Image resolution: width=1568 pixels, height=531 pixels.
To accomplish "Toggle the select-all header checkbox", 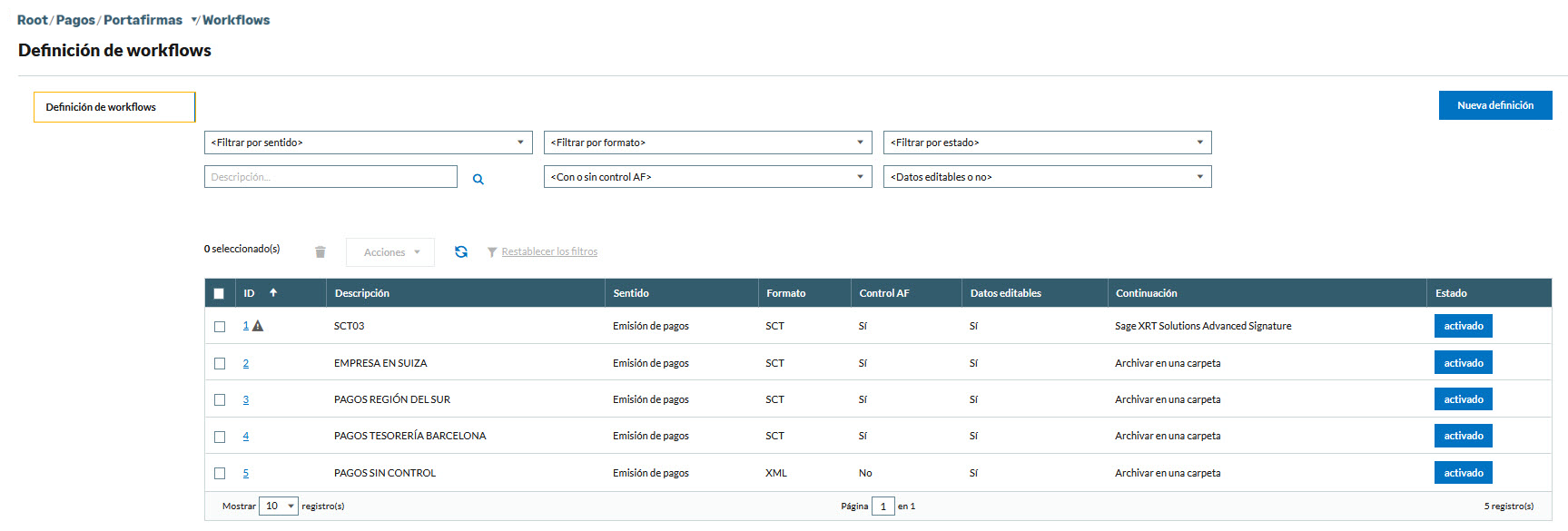I will (219, 293).
